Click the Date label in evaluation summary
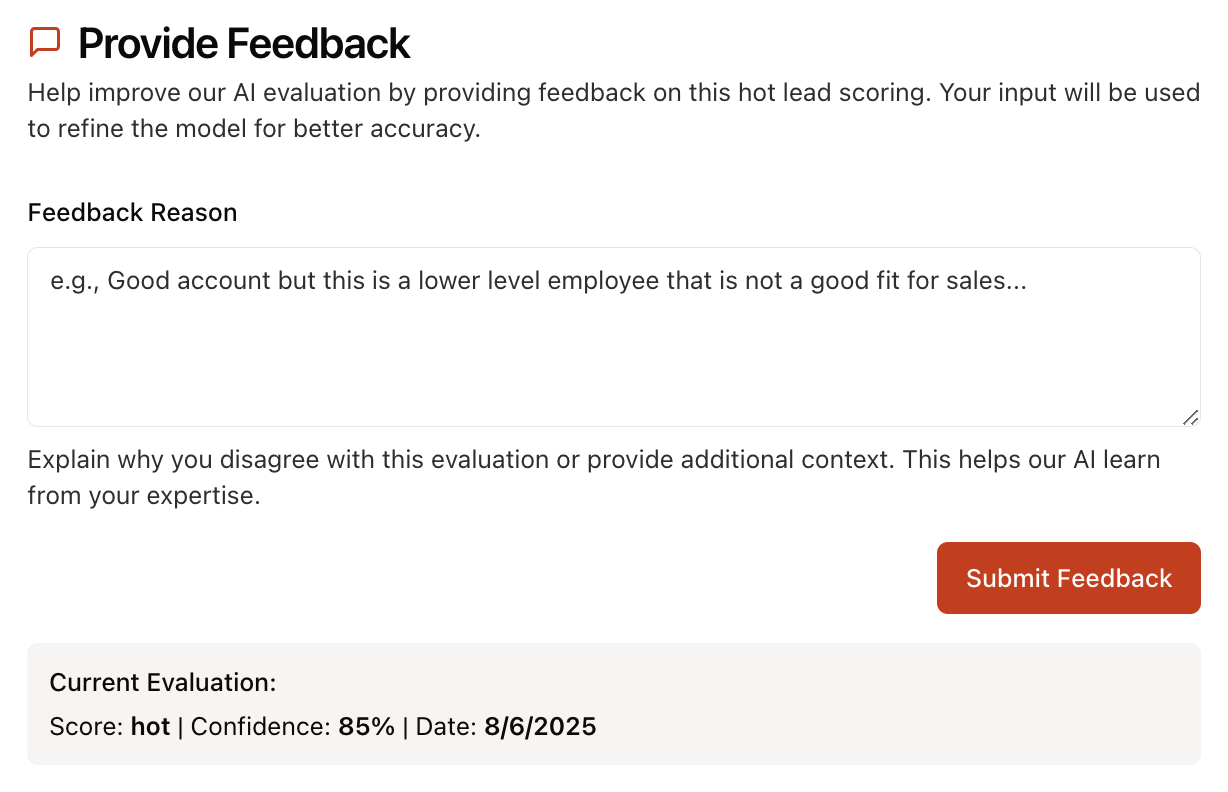The image size is (1228, 792). click(444, 727)
